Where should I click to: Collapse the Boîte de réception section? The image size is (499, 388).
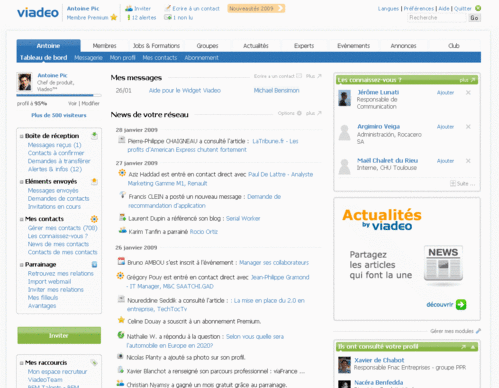click(22, 136)
